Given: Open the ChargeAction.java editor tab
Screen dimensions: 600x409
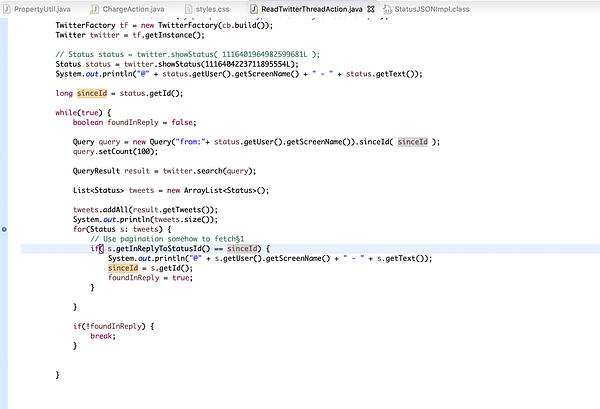Looking at the screenshot, I should tap(133, 9).
